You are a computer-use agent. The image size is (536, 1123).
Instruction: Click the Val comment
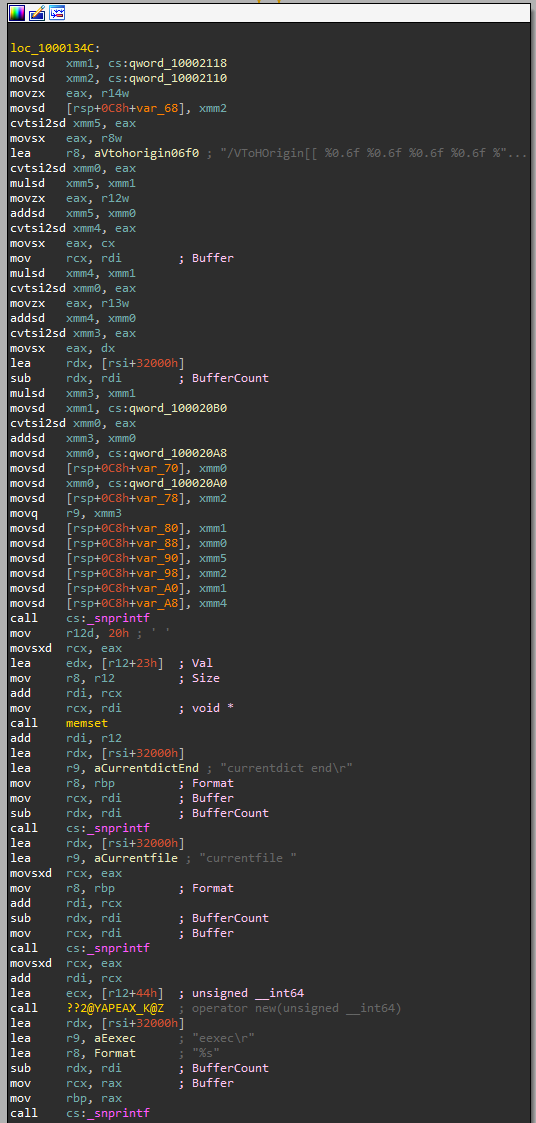pos(204,663)
